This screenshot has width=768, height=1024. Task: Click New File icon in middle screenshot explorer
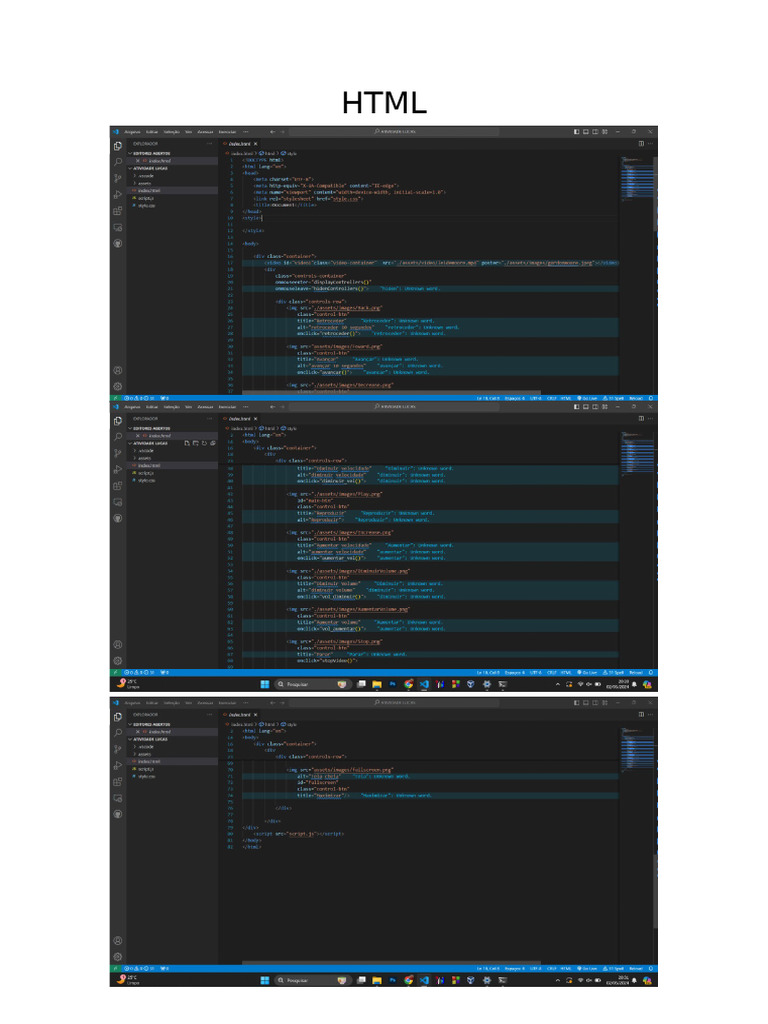tap(187, 443)
